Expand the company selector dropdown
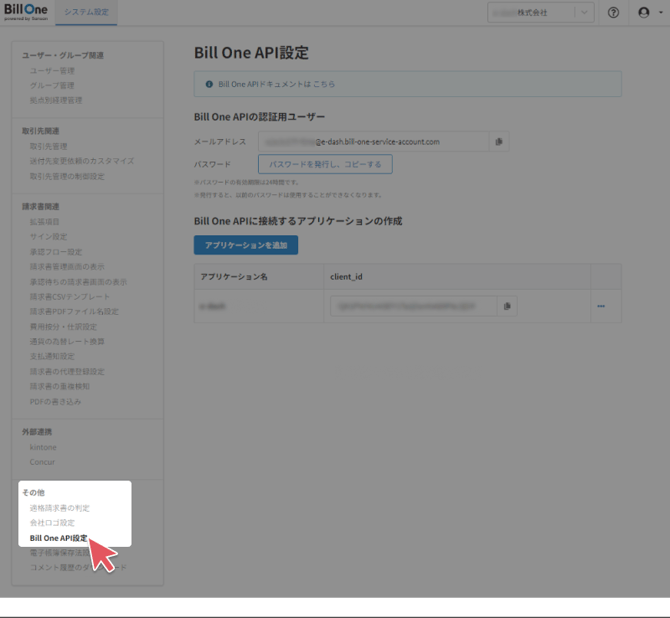670x618 pixels. coord(585,12)
